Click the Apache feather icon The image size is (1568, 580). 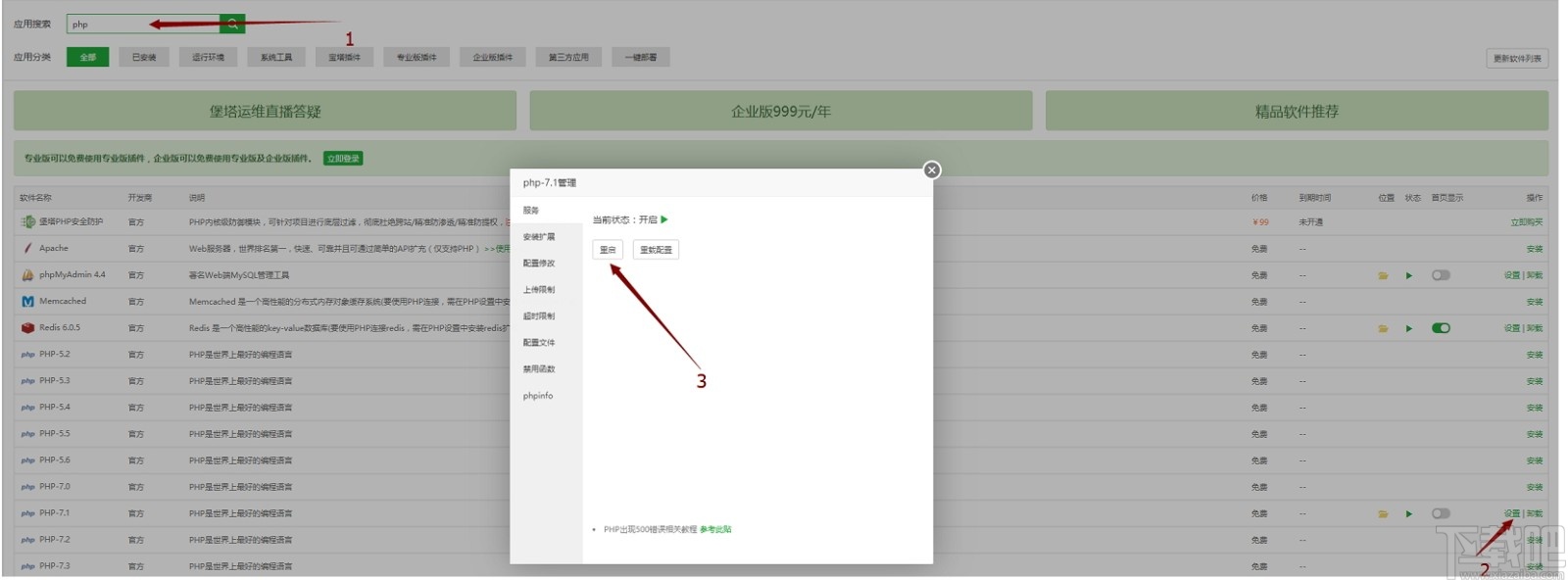[x=27, y=249]
